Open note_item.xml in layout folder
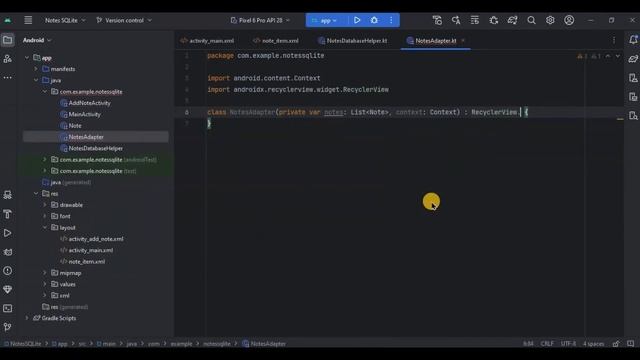 [x=87, y=262]
